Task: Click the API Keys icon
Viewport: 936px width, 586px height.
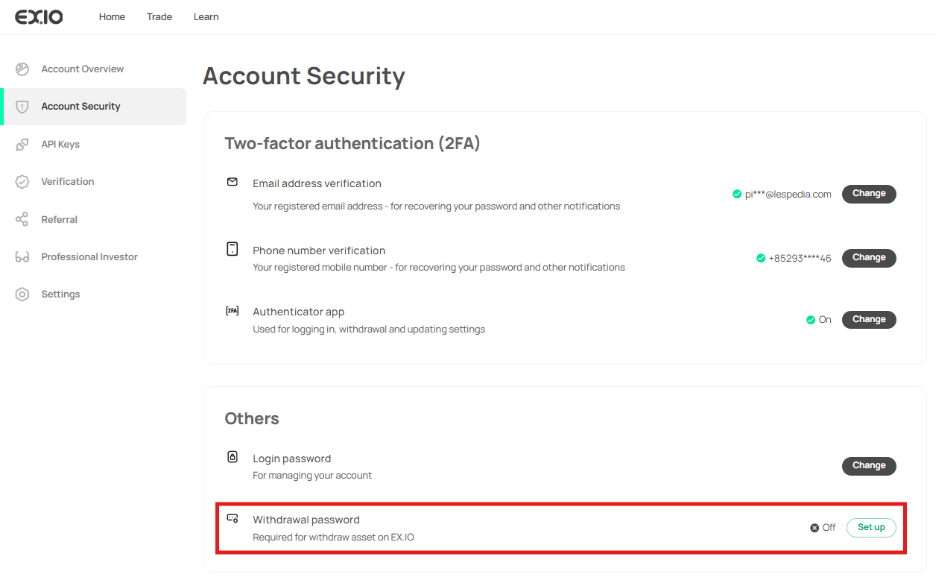Action: point(22,144)
